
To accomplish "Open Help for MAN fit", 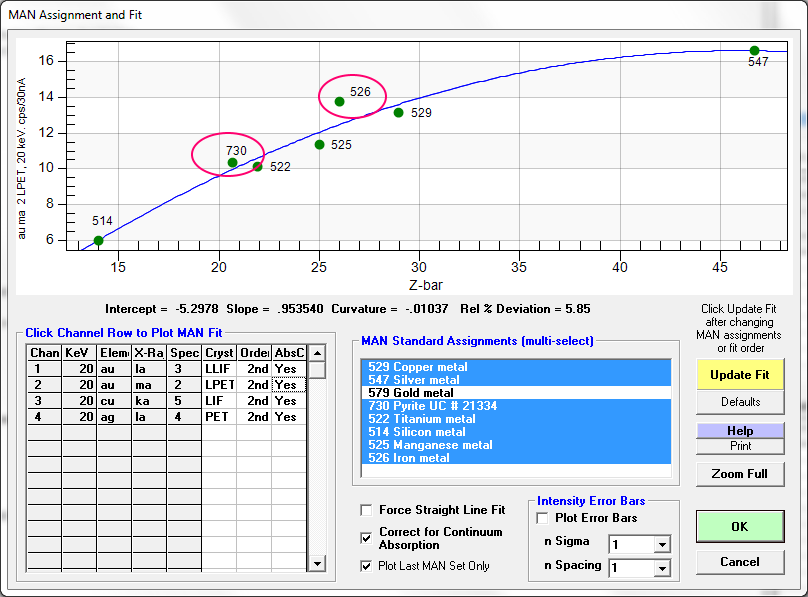I will pos(739,430).
